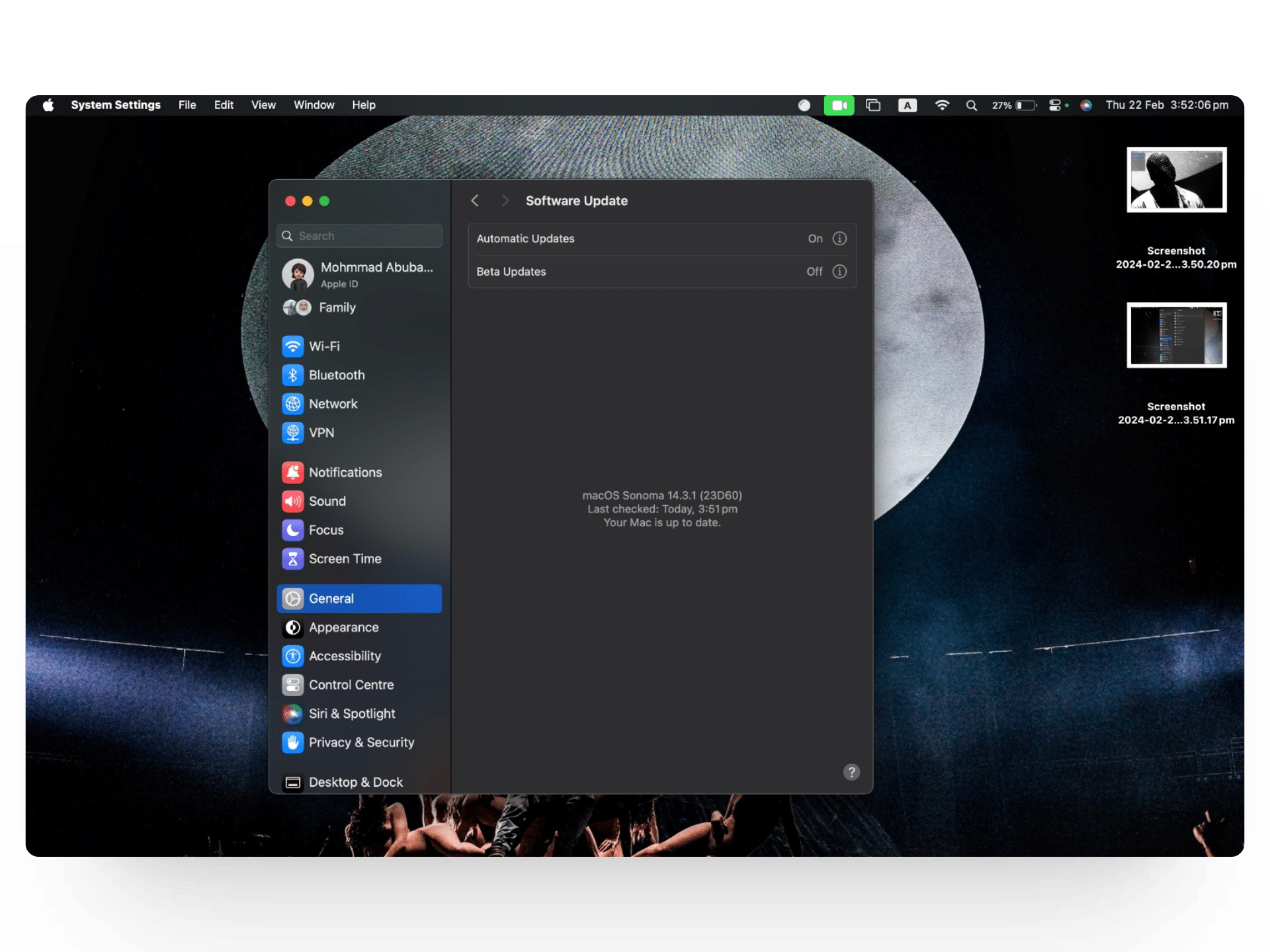Open Beta Updates info details
1270x952 pixels.
(x=839, y=272)
